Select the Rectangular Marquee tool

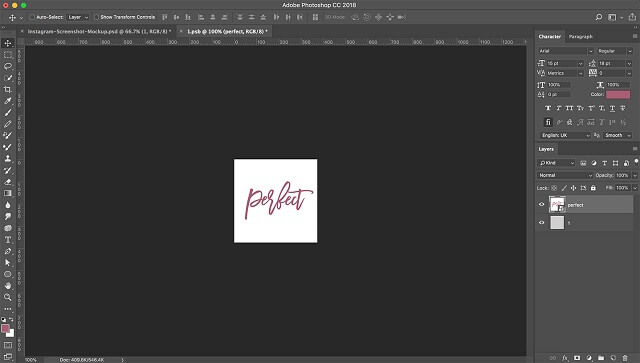pos(8,55)
